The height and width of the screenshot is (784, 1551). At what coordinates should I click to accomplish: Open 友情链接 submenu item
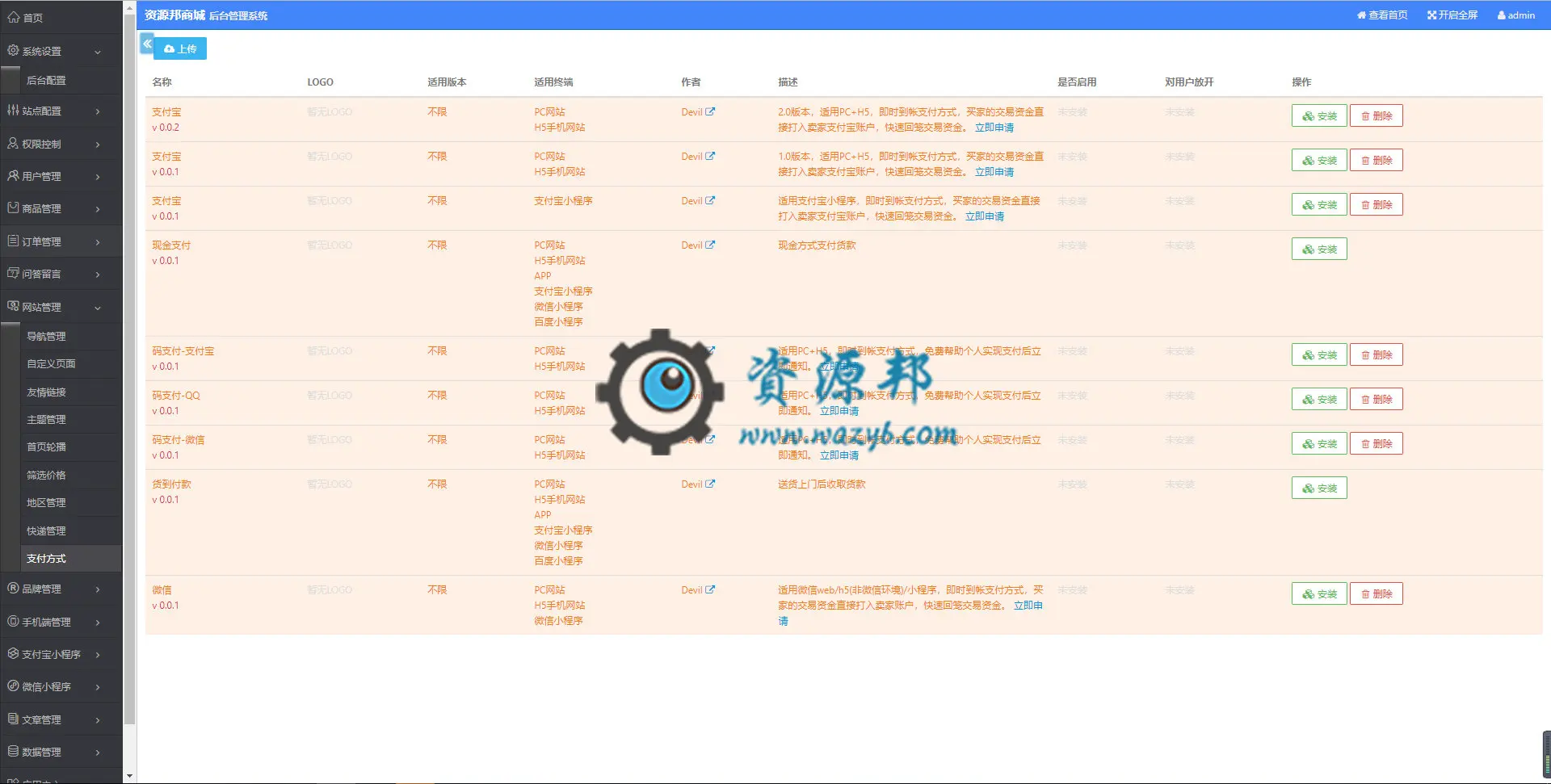click(x=71, y=392)
